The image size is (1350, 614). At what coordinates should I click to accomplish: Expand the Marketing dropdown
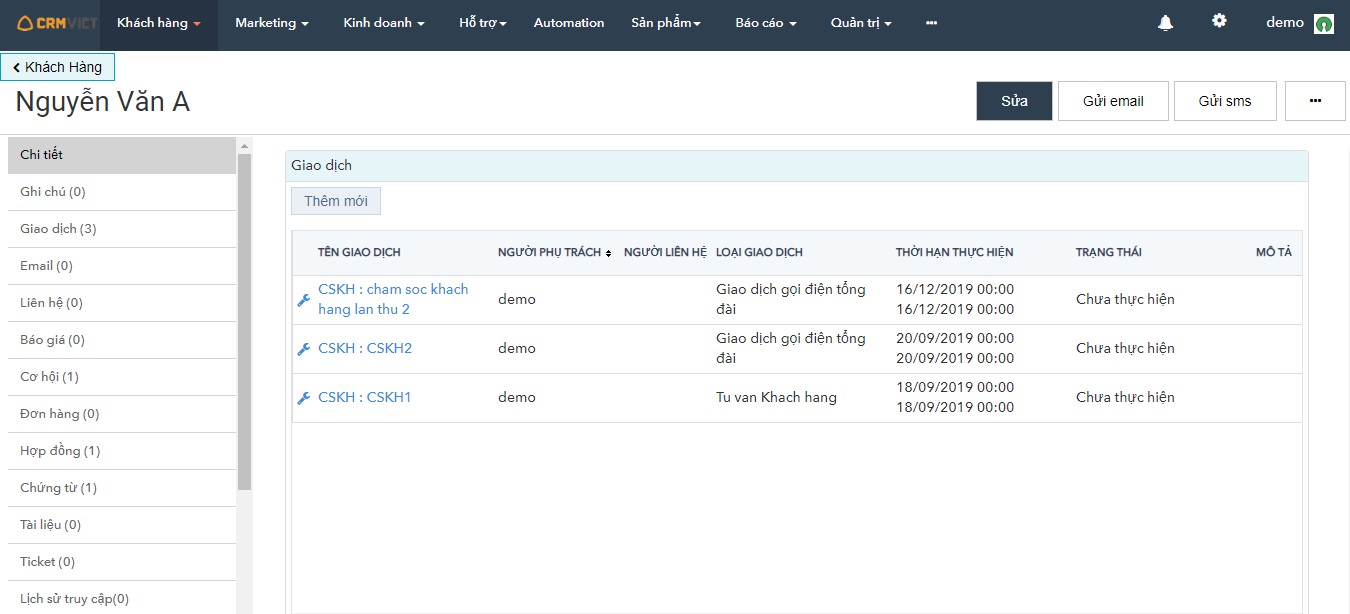(272, 22)
